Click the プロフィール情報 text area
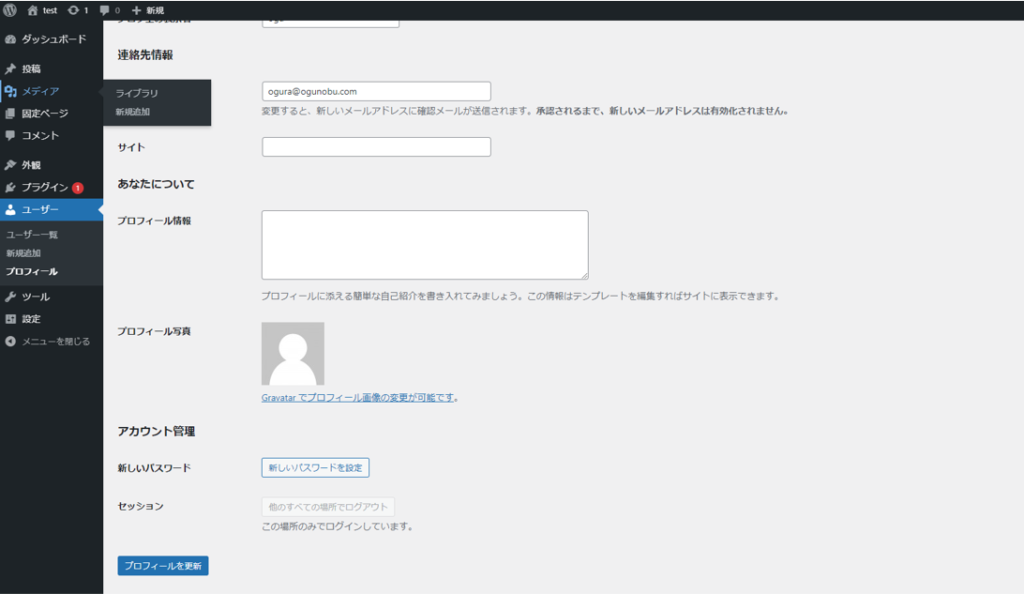The height and width of the screenshot is (594, 1024). [425, 245]
